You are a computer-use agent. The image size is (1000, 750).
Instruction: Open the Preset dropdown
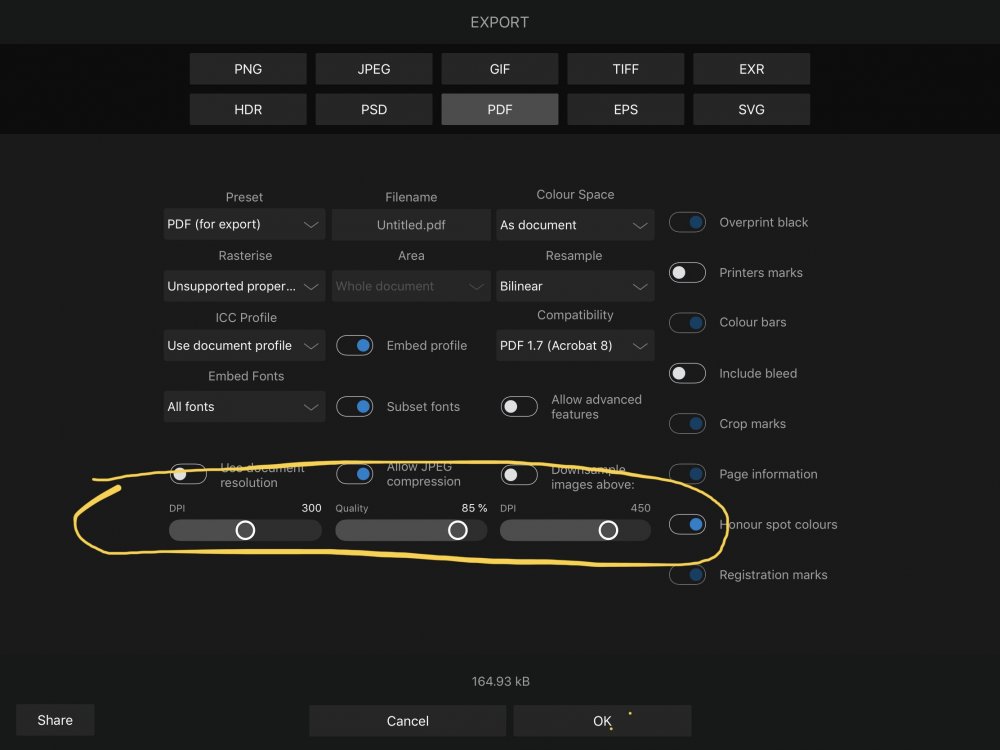244,224
